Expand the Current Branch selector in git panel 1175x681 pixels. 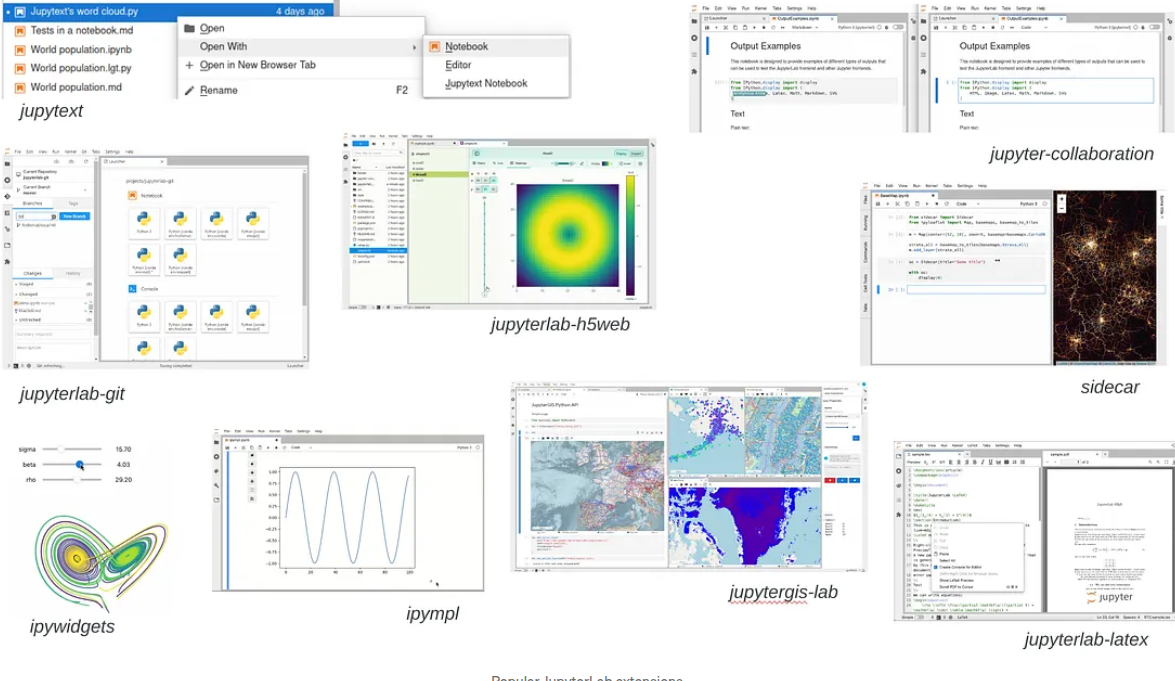pyautogui.click(x=51, y=190)
